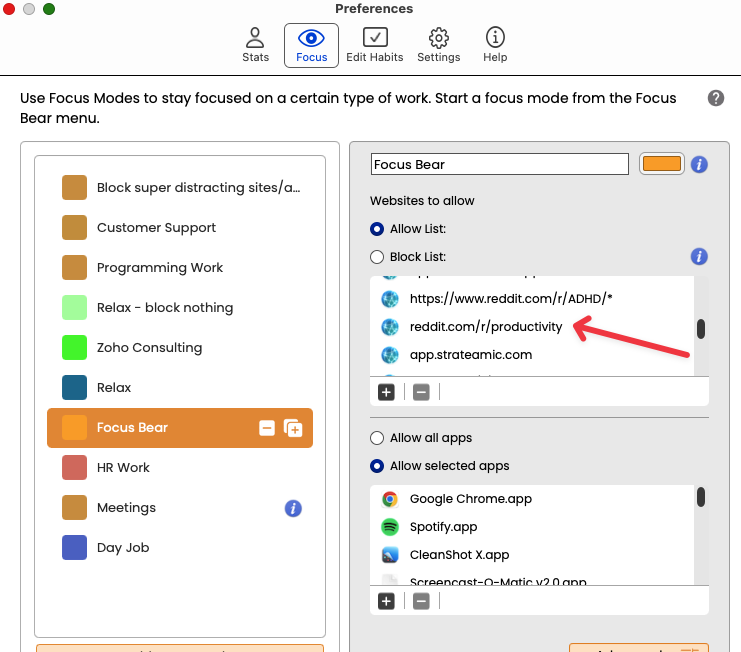
Task: Select the Day Job focus mode
Action: 180,547
